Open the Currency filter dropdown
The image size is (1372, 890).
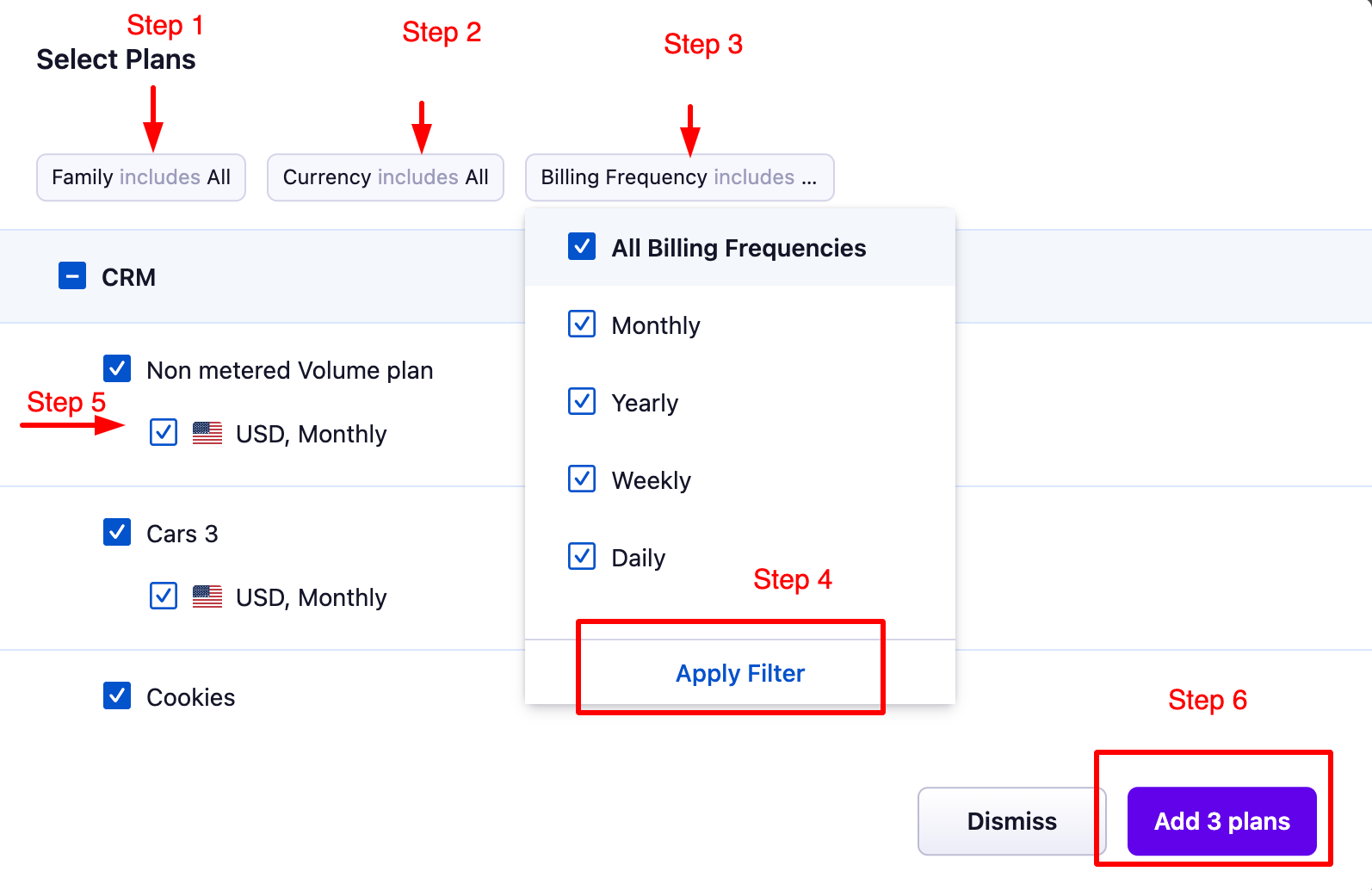(385, 177)
